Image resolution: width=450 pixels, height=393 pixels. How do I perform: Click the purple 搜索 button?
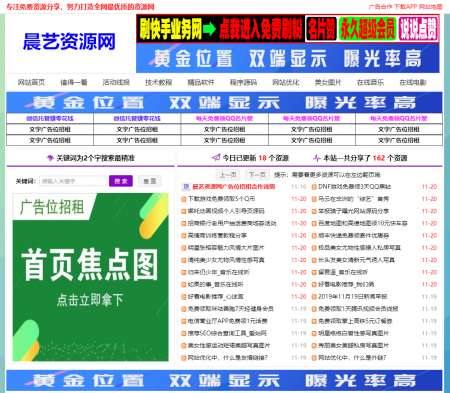121,181
